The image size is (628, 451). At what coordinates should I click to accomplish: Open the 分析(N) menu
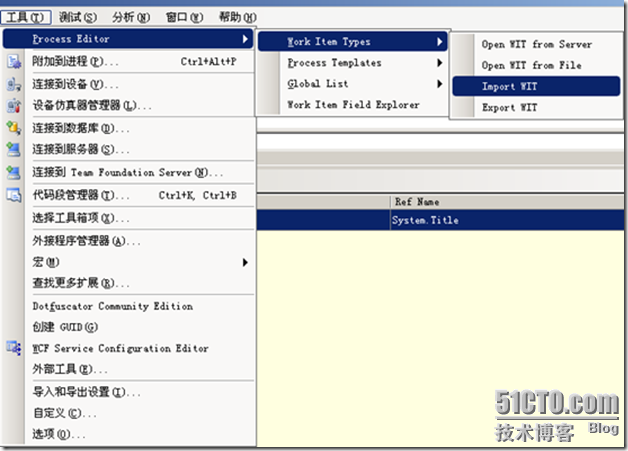[x=131, y=17]
